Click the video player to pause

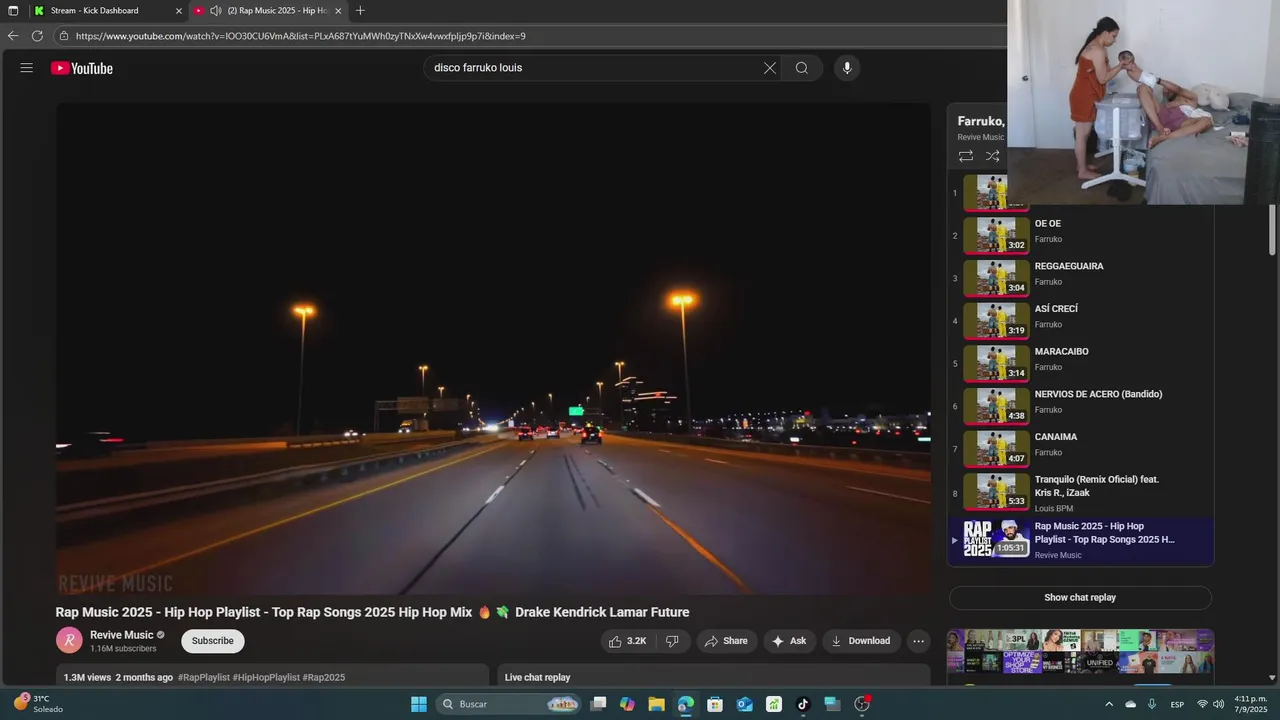point(493,348)
